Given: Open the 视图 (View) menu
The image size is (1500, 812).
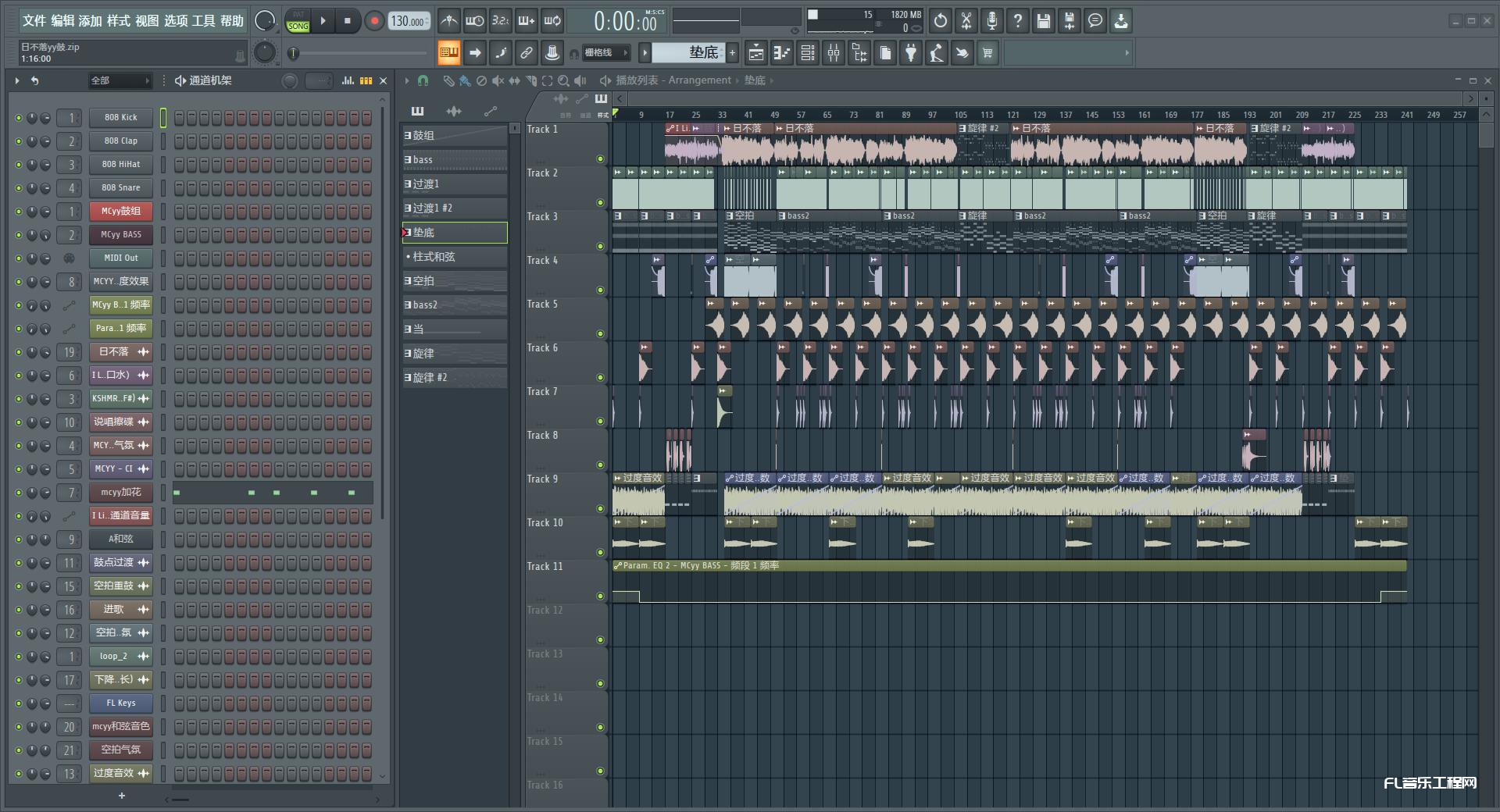Looking at the screenshot, I should [x=147, y=21].
